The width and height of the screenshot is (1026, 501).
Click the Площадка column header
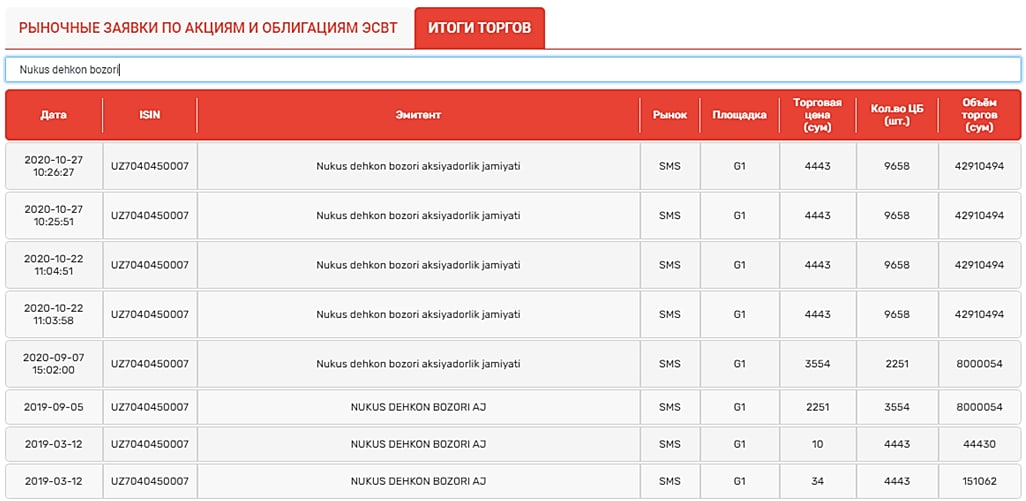739,115
